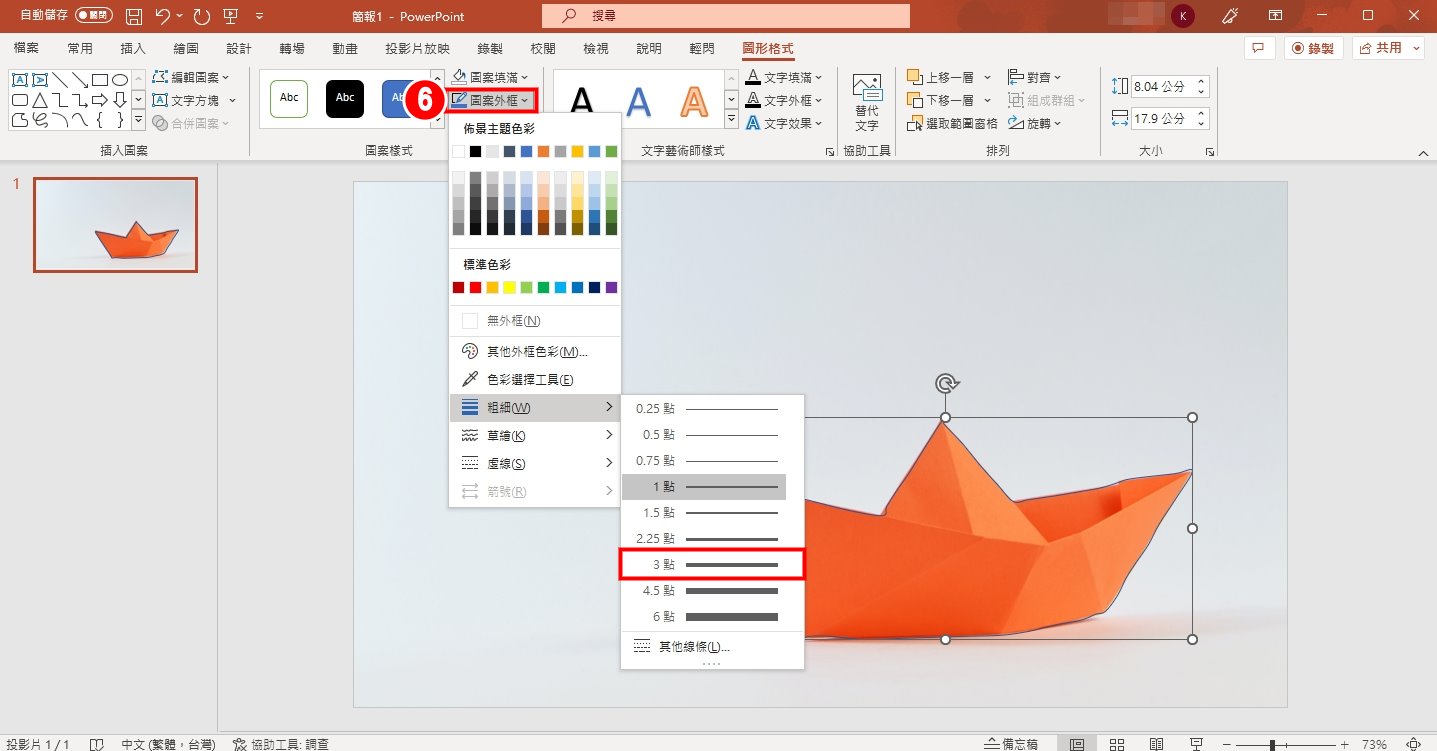Choose 色彩選擇工具 eyedropper

point(534,379)
